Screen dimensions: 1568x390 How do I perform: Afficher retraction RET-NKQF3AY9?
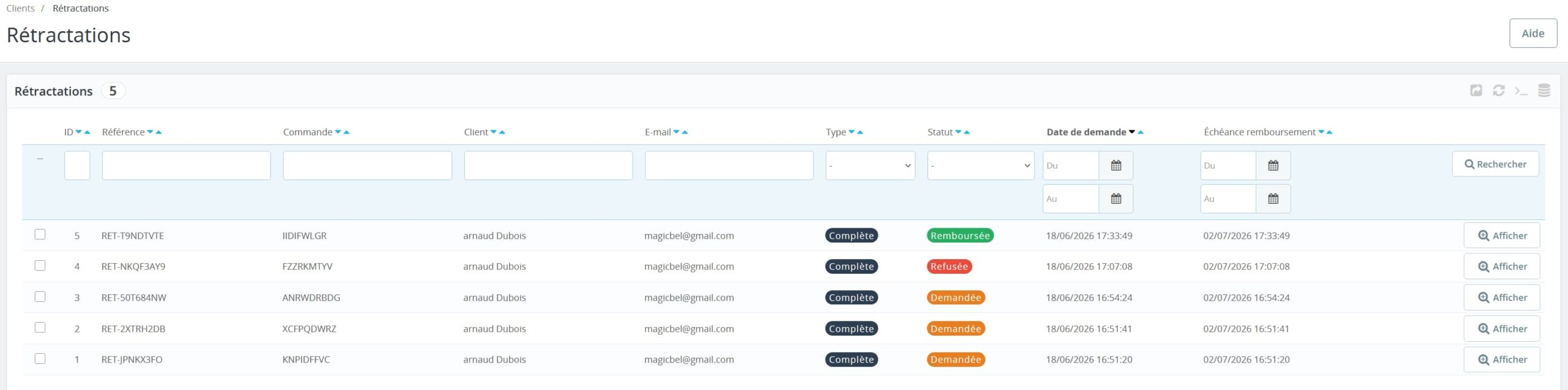pyautogui.click(x=1502, y=266)
